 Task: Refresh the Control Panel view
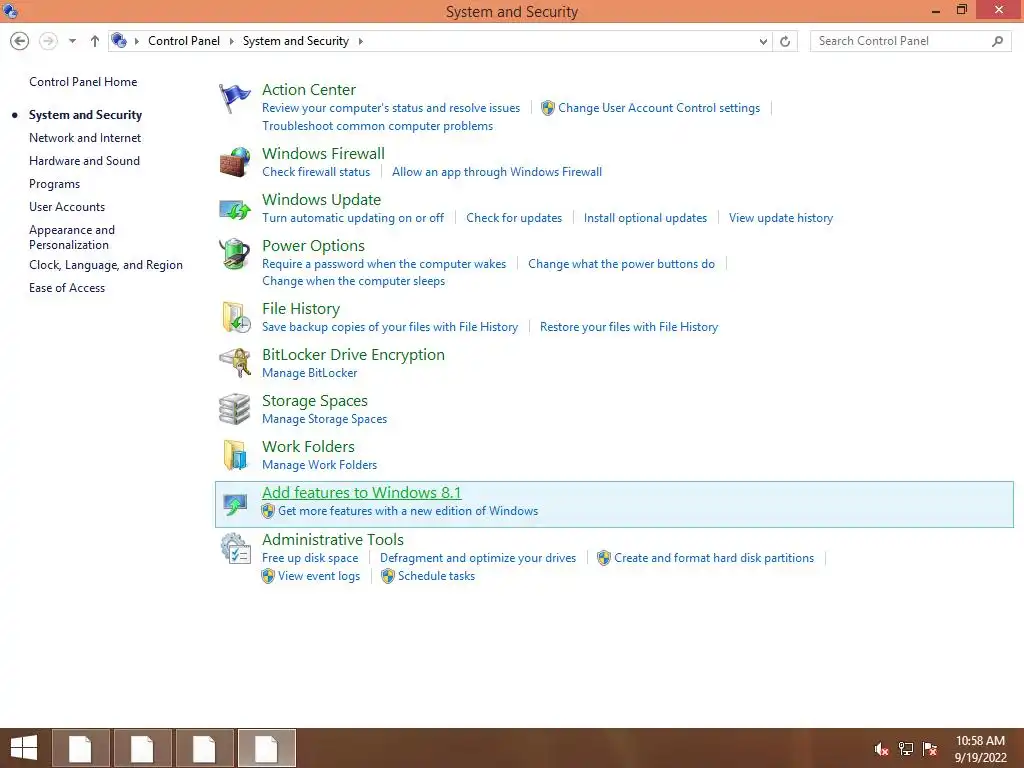point(785,41)
